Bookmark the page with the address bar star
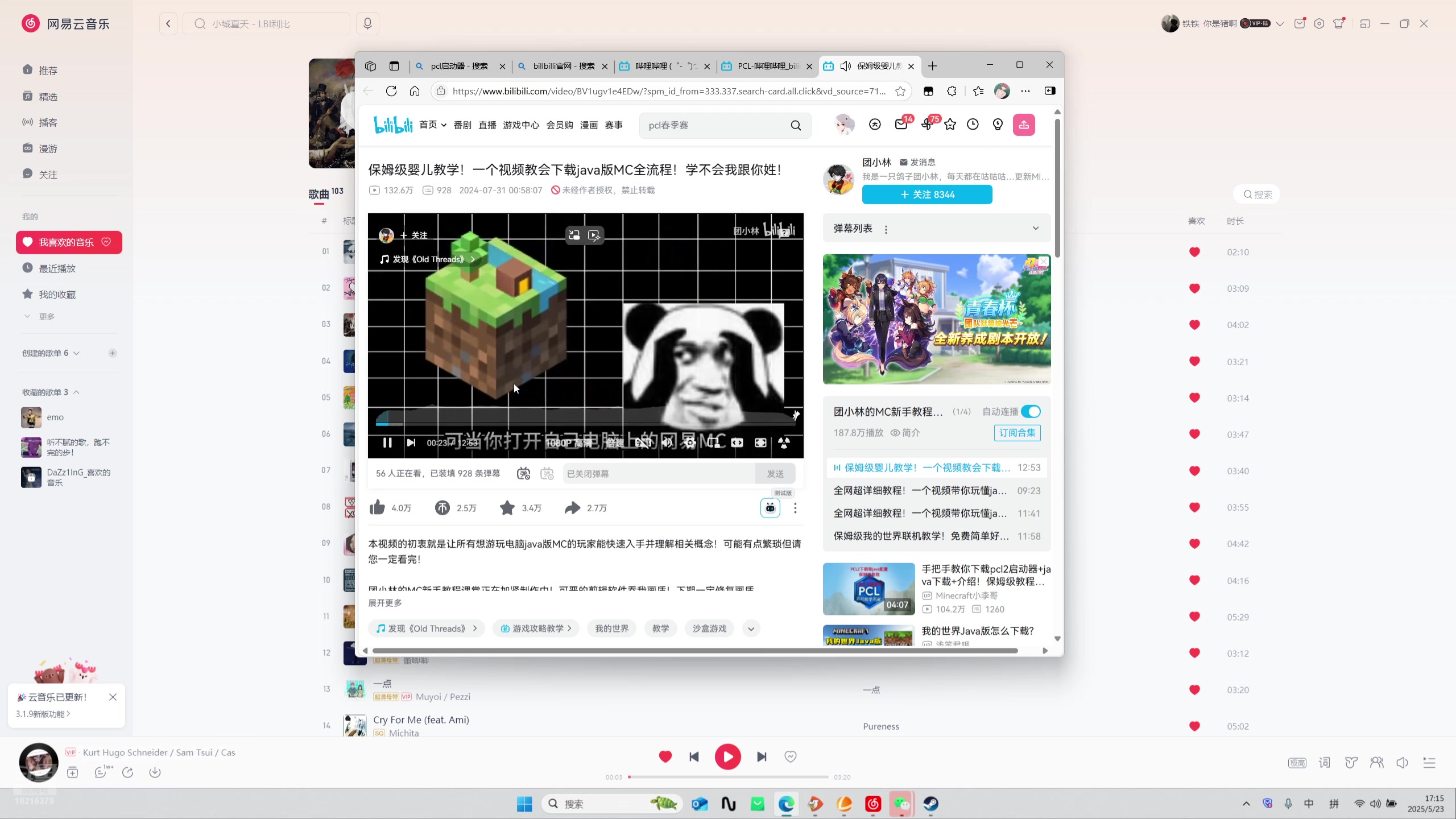 click(x=900, y=91)
